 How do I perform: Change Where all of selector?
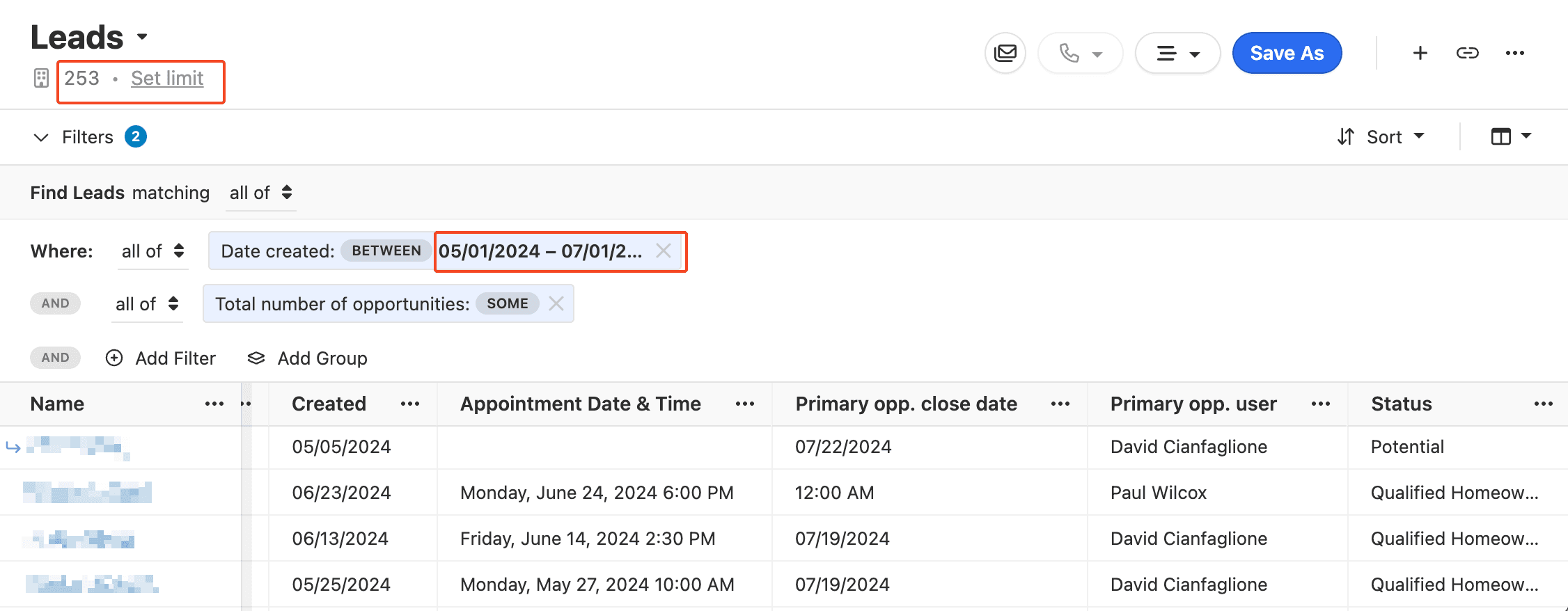[152, 251]
